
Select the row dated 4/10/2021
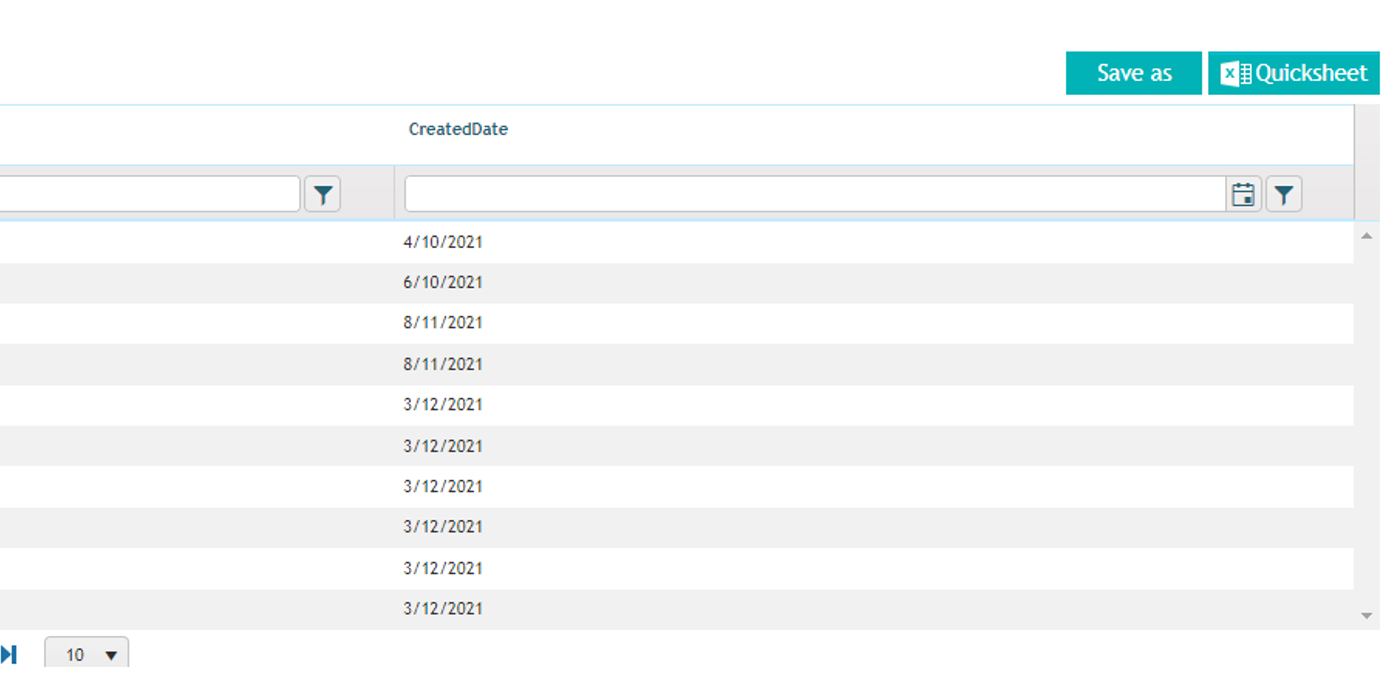[677, 242]
